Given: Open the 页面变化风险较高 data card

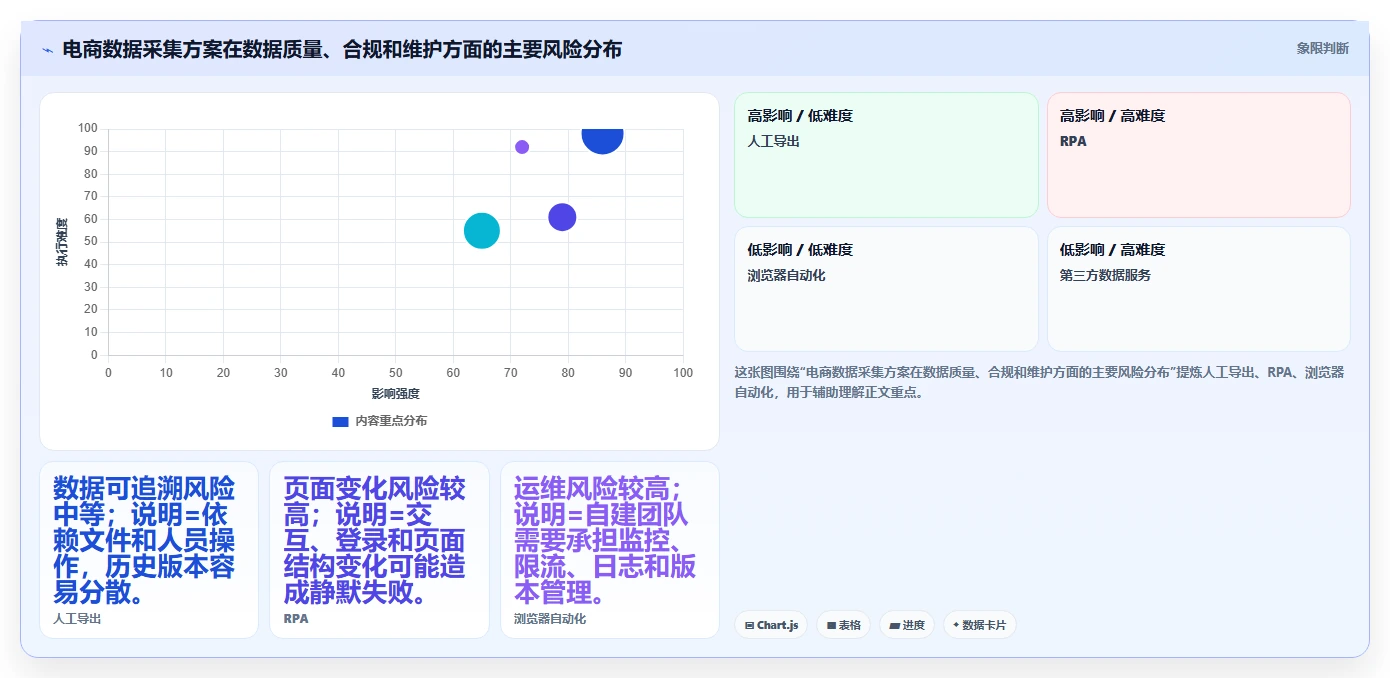Looking at the screenshot, I should 379,549.
